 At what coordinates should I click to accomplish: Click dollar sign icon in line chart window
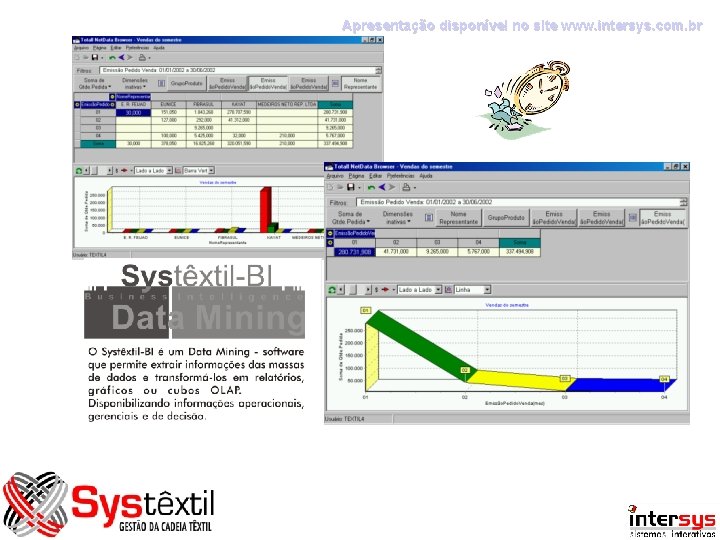pyautogui.click(x=377, y=290)
